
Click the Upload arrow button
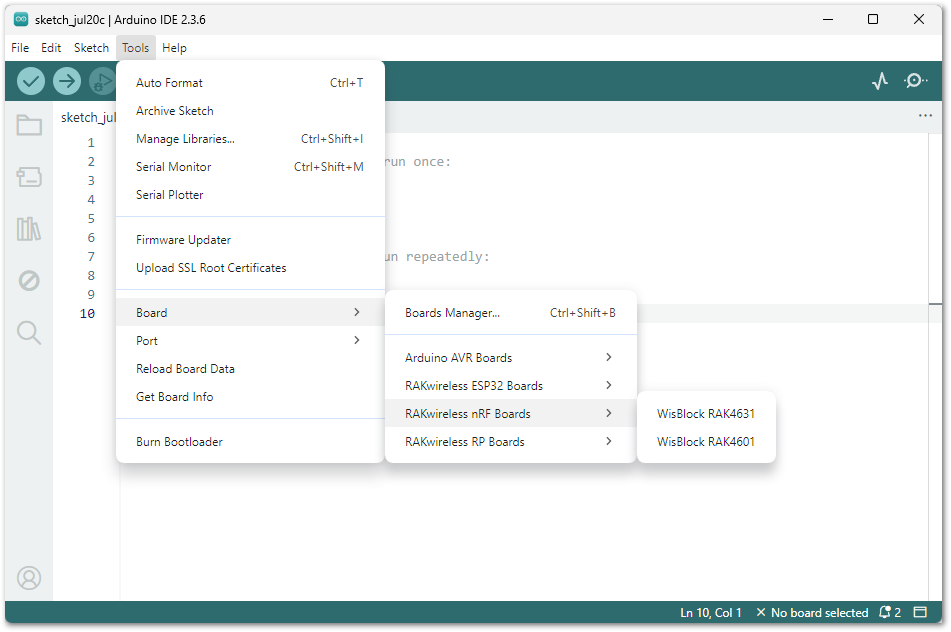click(67, 81)
